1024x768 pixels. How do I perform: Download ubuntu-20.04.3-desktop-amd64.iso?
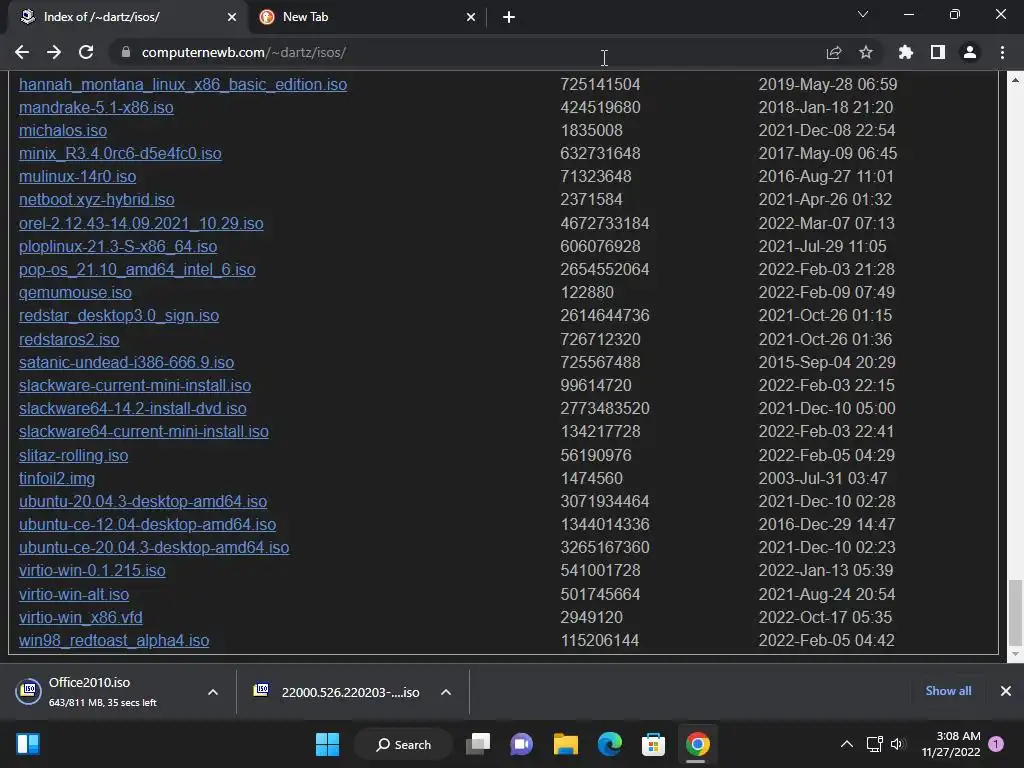[143, 502]
